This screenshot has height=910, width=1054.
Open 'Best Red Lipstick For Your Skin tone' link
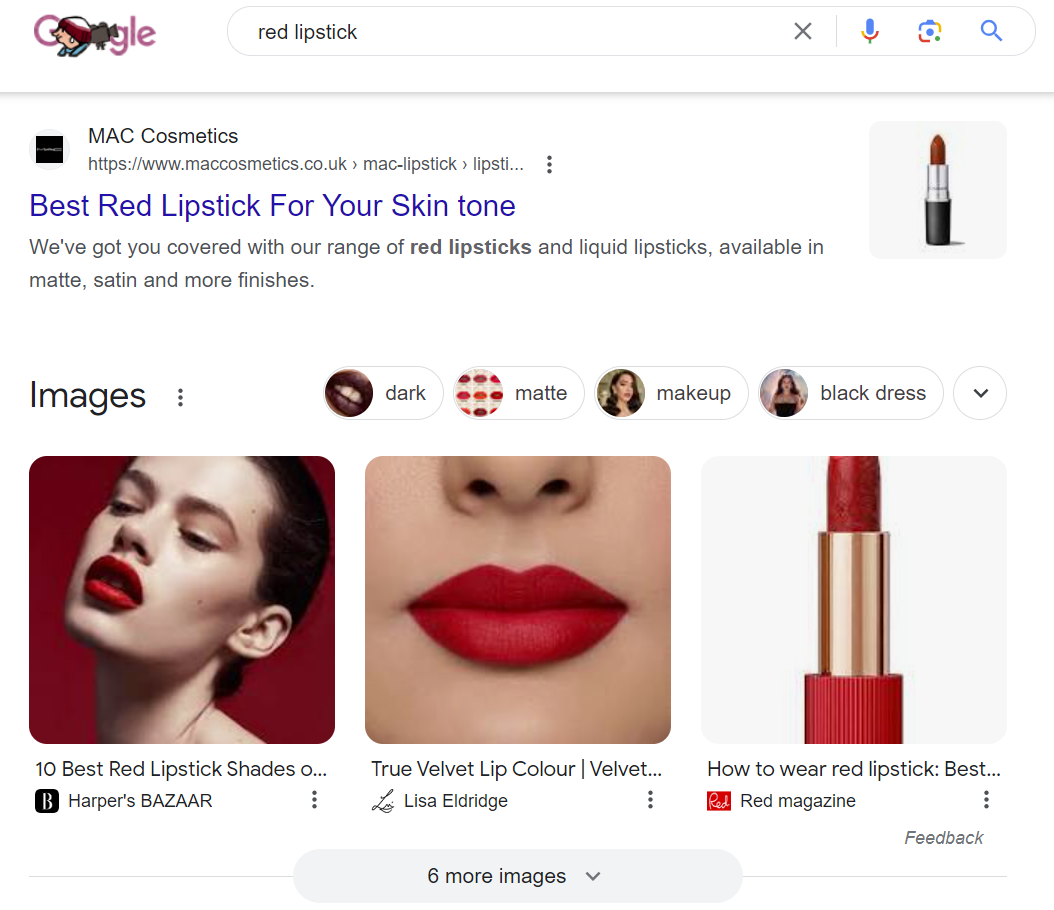[272, 206]
